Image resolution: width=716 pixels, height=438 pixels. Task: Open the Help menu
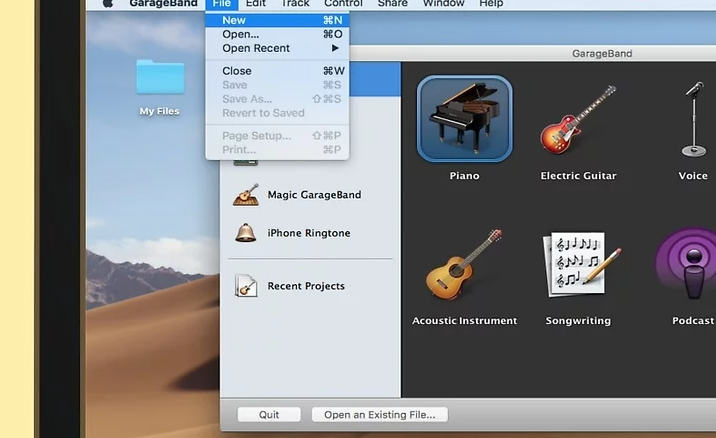[x=491, y=4]
